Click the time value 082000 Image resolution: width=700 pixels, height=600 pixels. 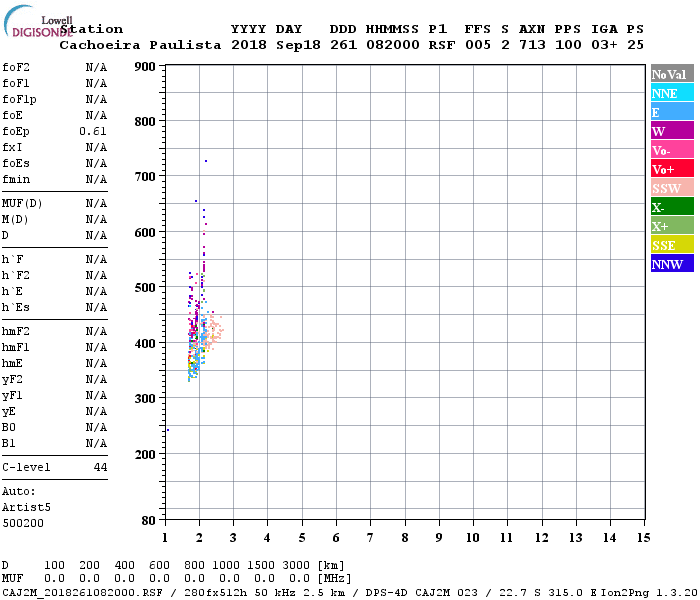tap(393, 45)
